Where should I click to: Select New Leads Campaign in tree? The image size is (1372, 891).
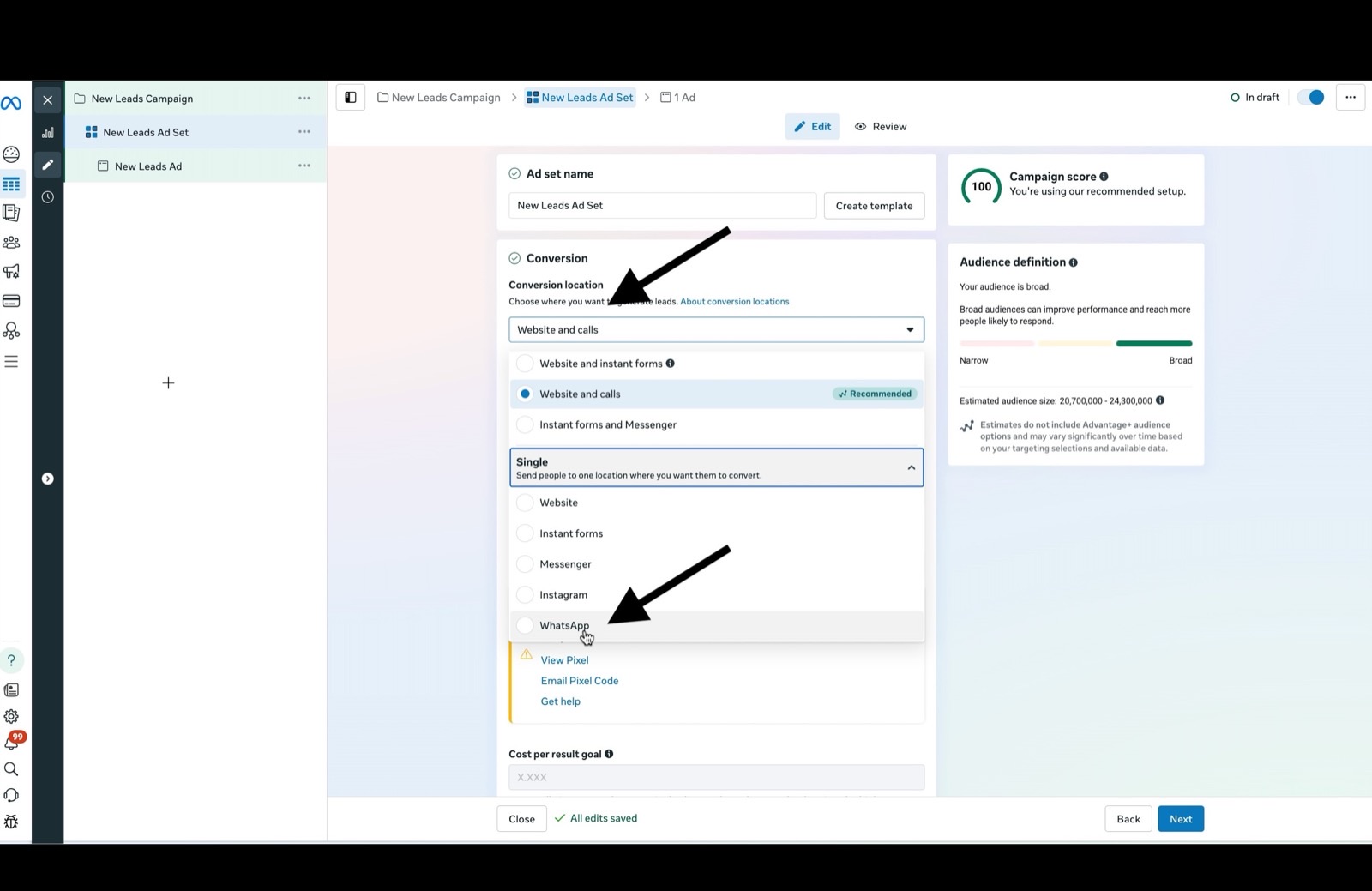click(x=142, y=99)
